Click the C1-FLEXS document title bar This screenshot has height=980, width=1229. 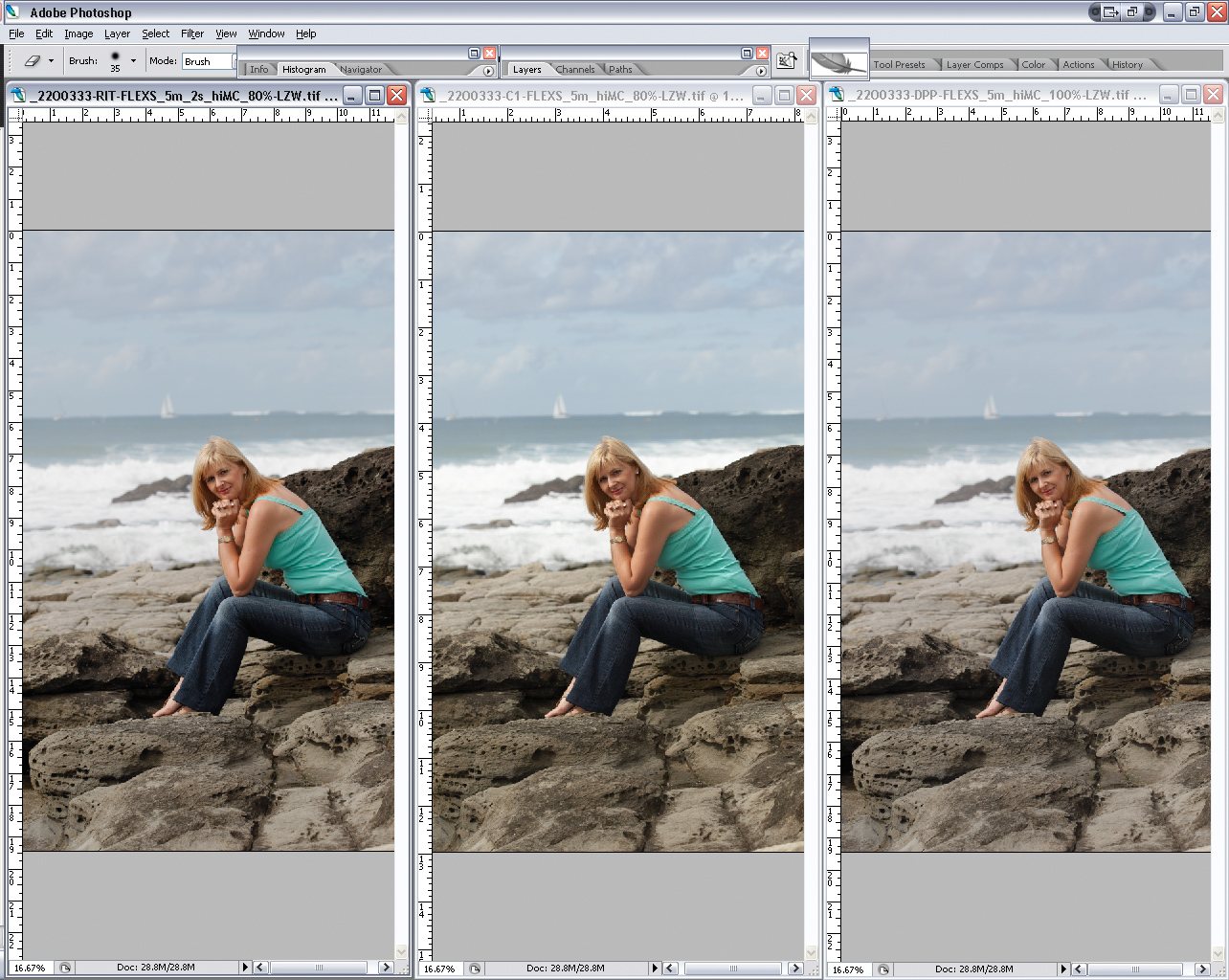pyautogui.click(x=617, y=95)
